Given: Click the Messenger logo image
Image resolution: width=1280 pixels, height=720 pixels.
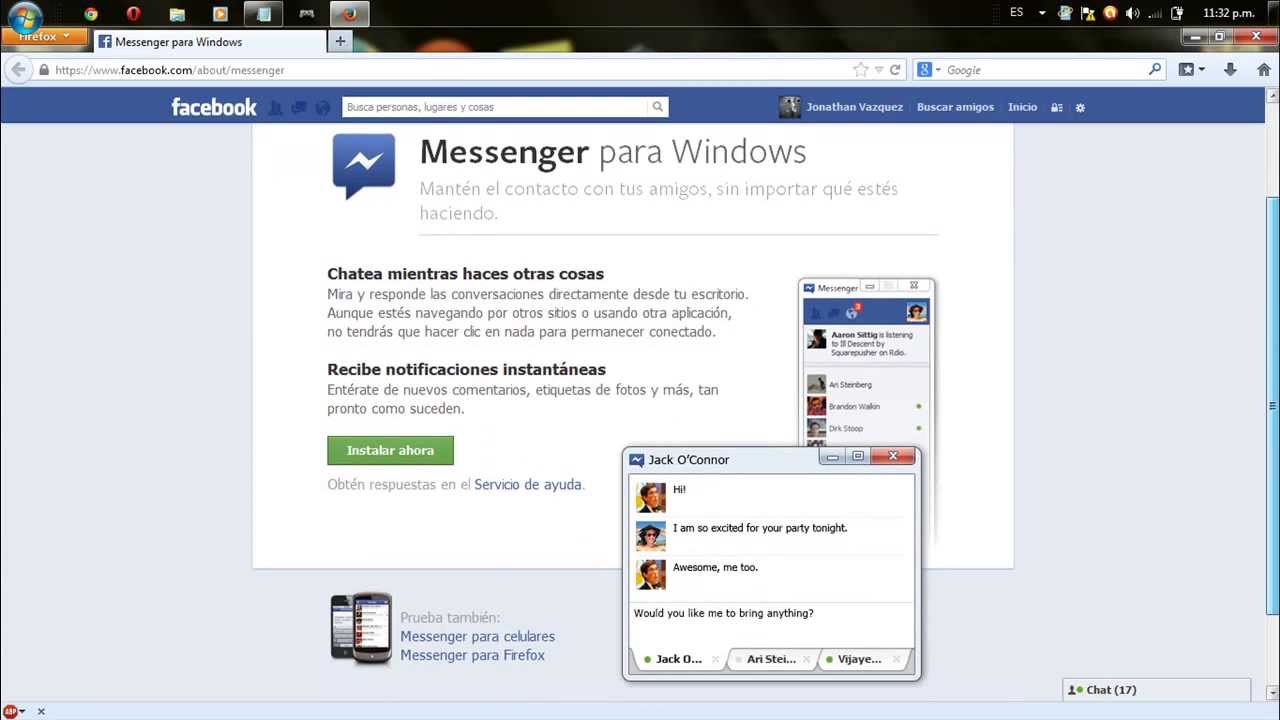Looking at the screenshot, I should [x=364, y=167].
